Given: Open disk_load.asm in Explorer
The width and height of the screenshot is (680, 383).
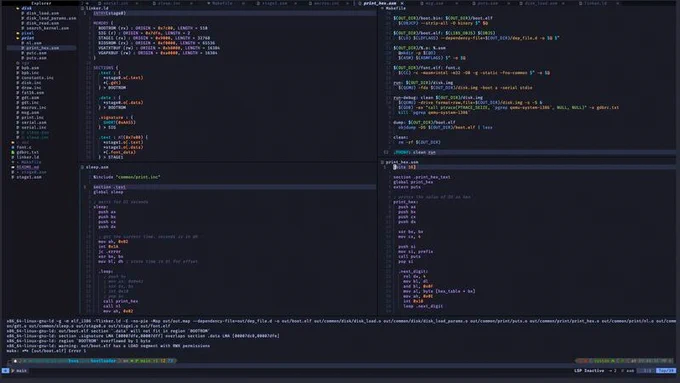Looking at the screenshot, I should pyautogui.click(x=42, y=13).
